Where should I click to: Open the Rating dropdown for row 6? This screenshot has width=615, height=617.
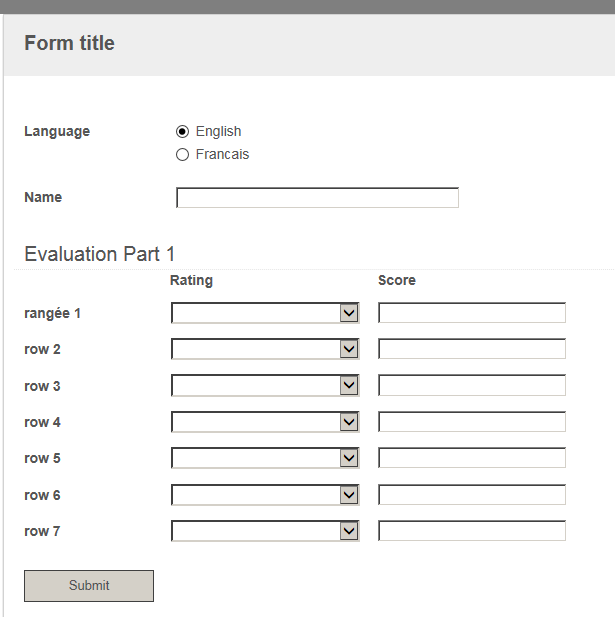tap(265, 495)
